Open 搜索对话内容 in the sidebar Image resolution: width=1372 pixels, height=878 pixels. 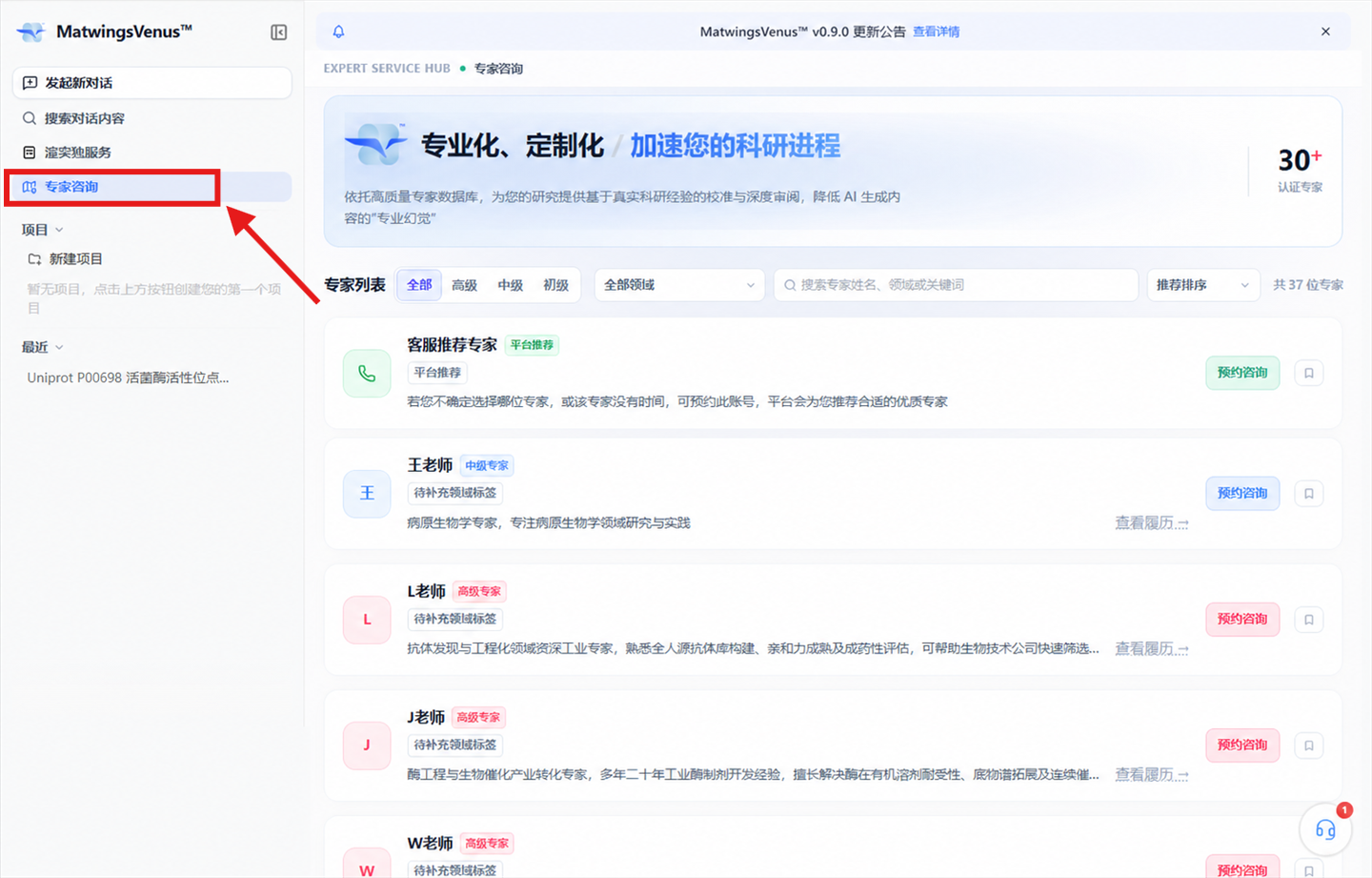pyautogui.click(x=152, y=118)
